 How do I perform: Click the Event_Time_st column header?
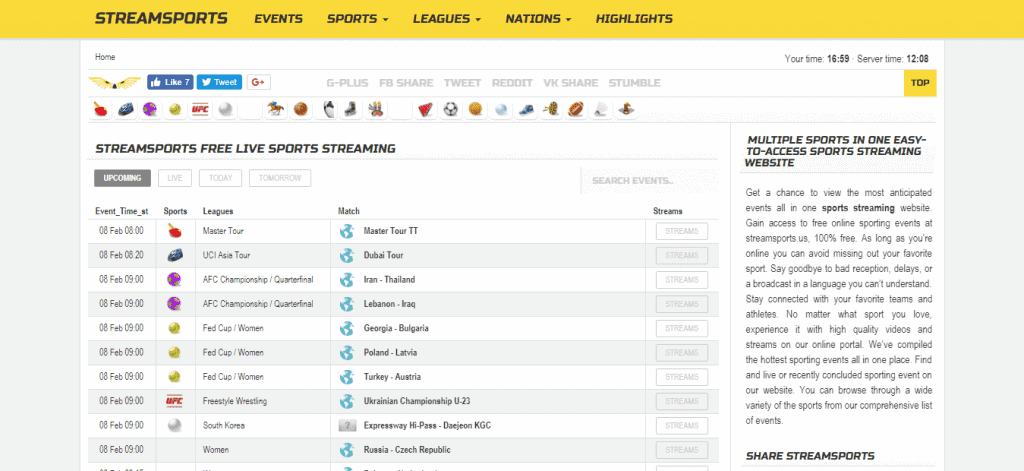point(121,212)
